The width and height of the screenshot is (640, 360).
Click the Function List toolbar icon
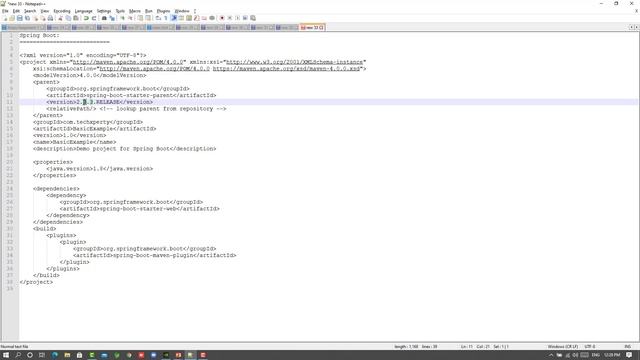tap(196, 18)
